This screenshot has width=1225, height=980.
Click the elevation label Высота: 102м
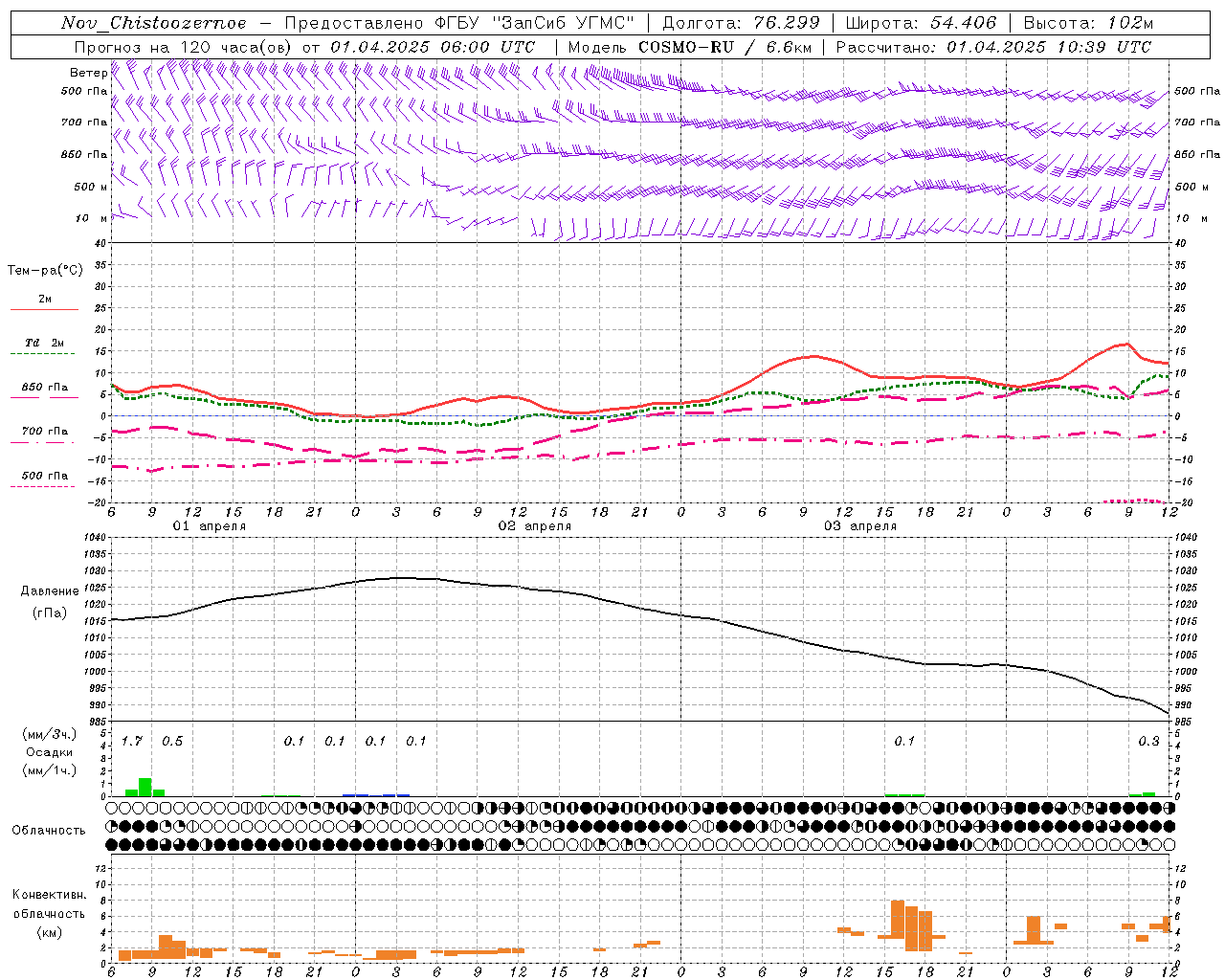coord(1088,23)
